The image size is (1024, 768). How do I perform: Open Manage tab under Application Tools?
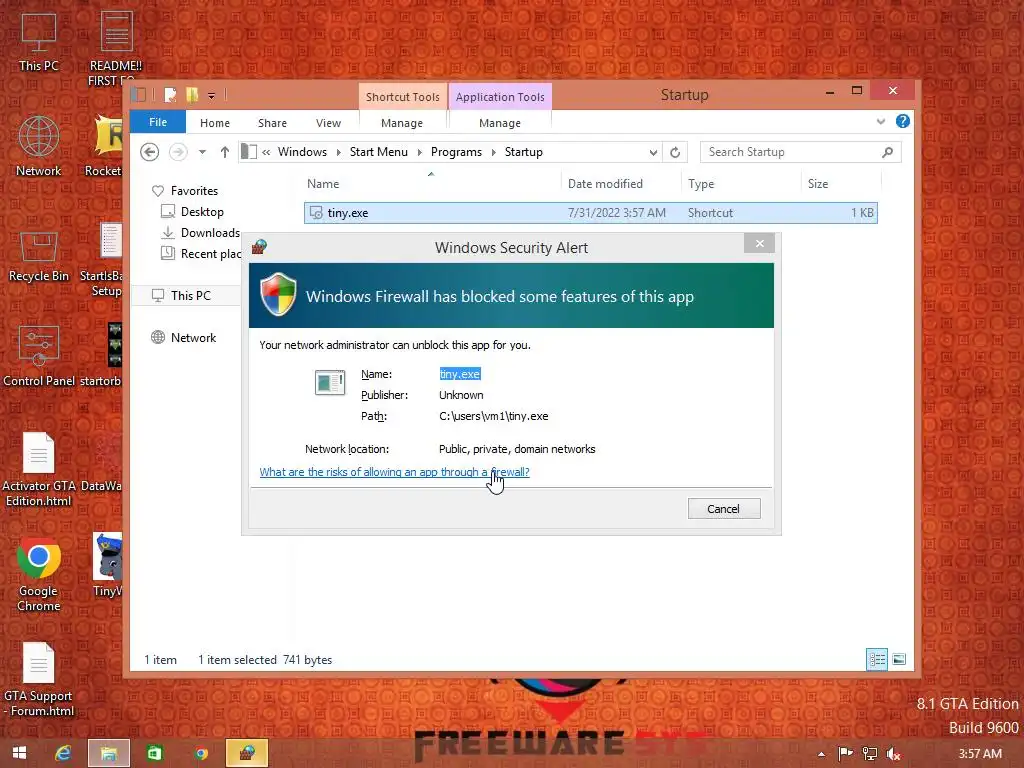[500, 123]
